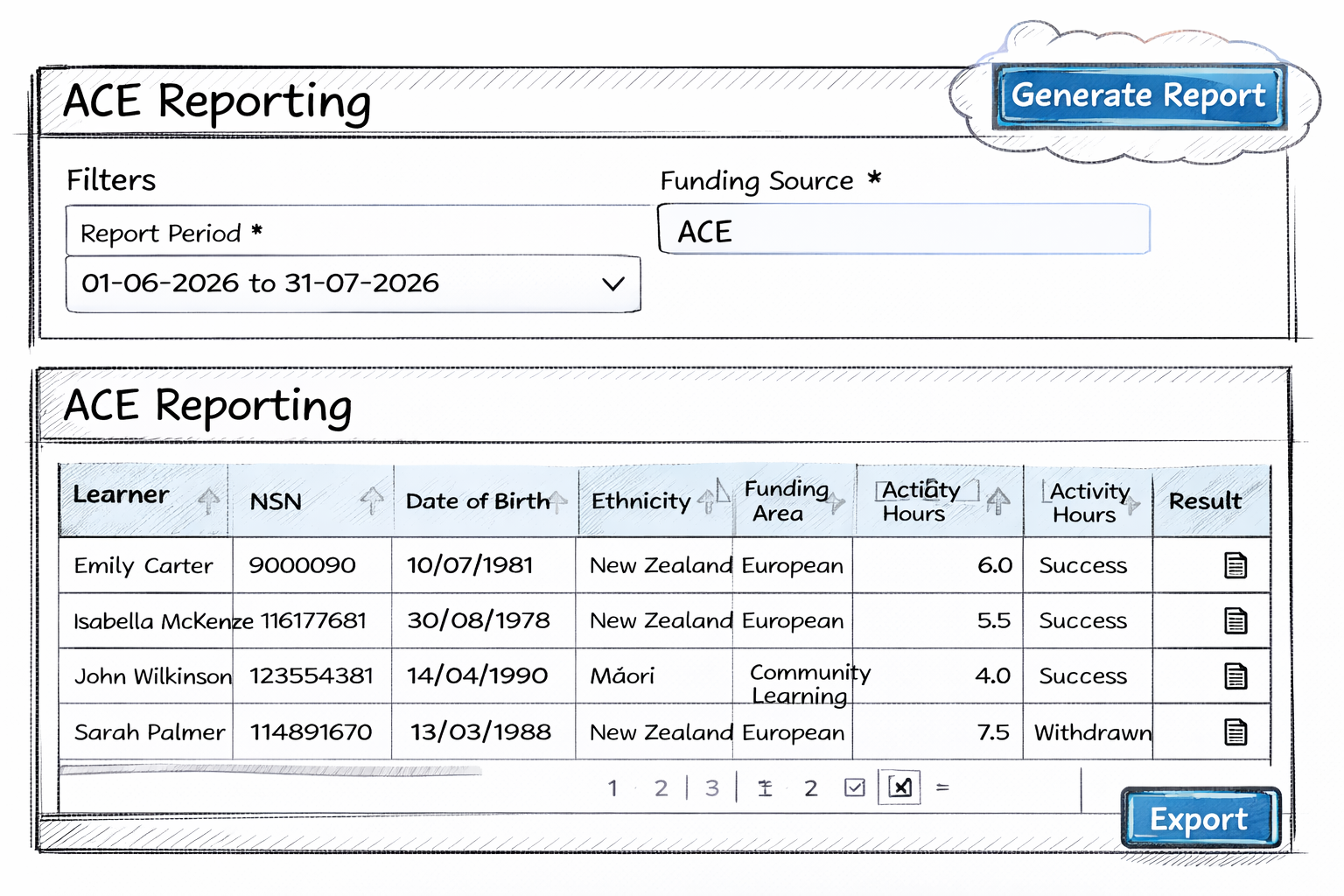Screen dimensions: 1344x896
Task: Click NSN value 123554381
Action: (311, 676)
